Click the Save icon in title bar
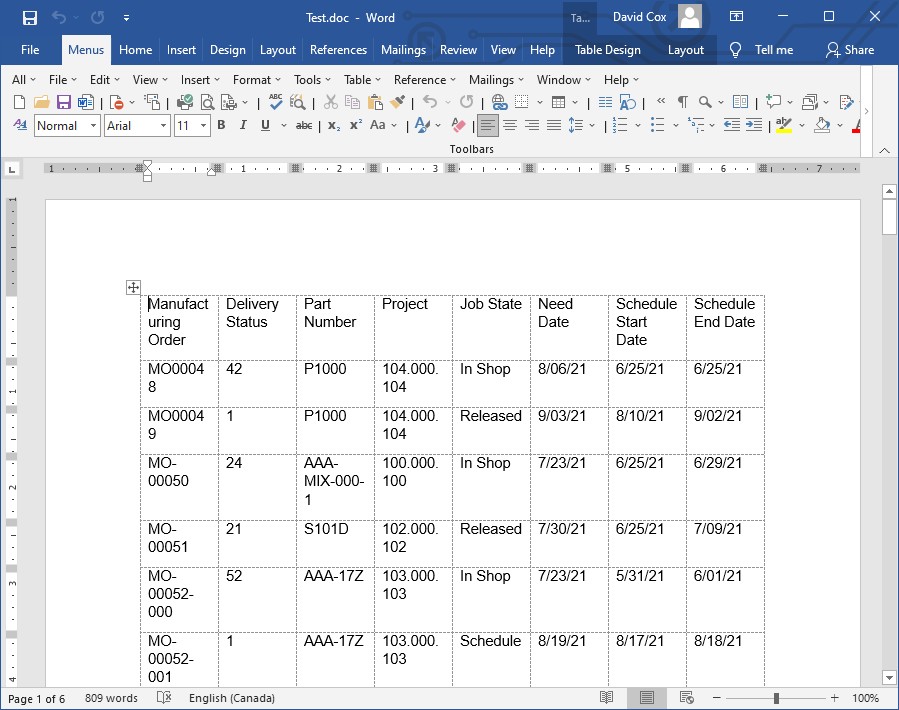 30,17
